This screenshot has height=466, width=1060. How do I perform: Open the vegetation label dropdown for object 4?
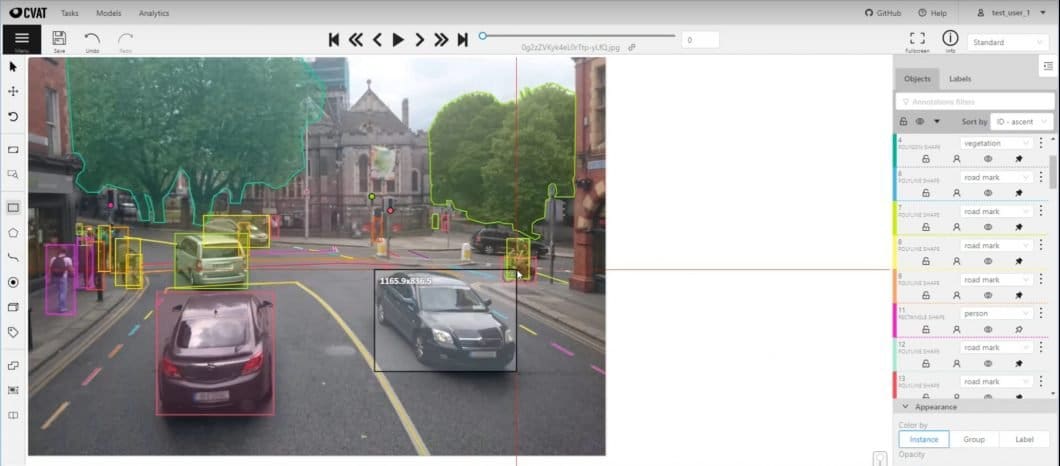(996, 143)
